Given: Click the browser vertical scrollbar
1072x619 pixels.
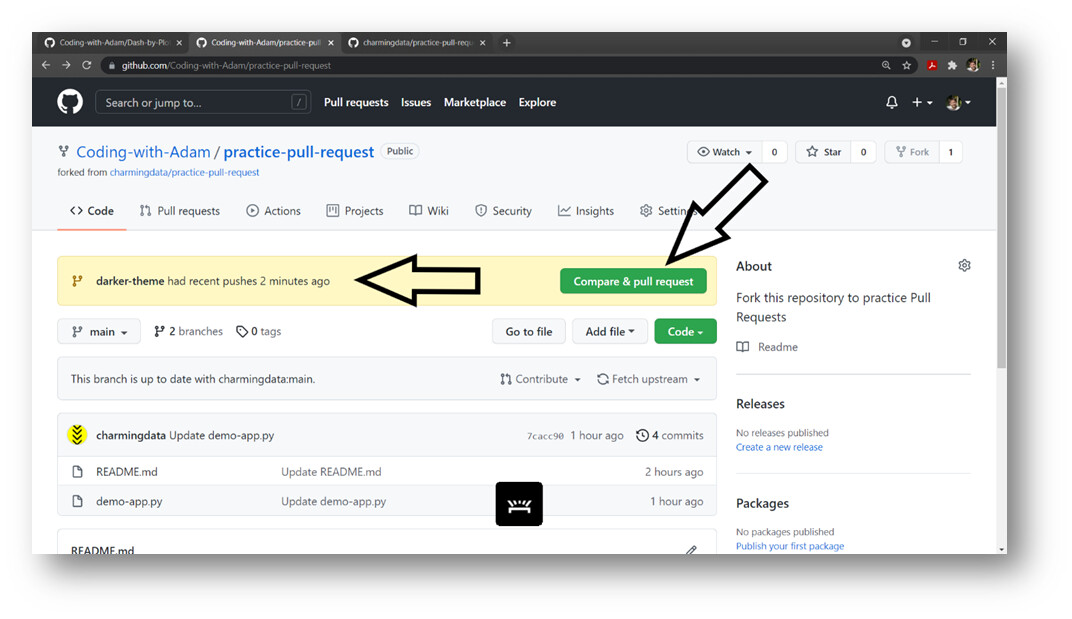Looking at the screenshot, I should click(1002, 228).
